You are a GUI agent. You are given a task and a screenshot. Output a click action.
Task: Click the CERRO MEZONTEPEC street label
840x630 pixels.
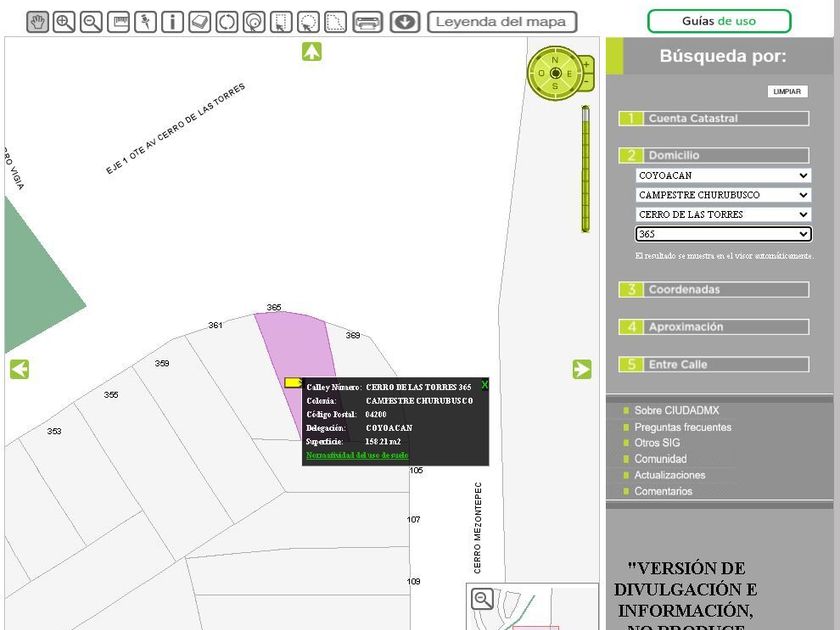(477, 528)
